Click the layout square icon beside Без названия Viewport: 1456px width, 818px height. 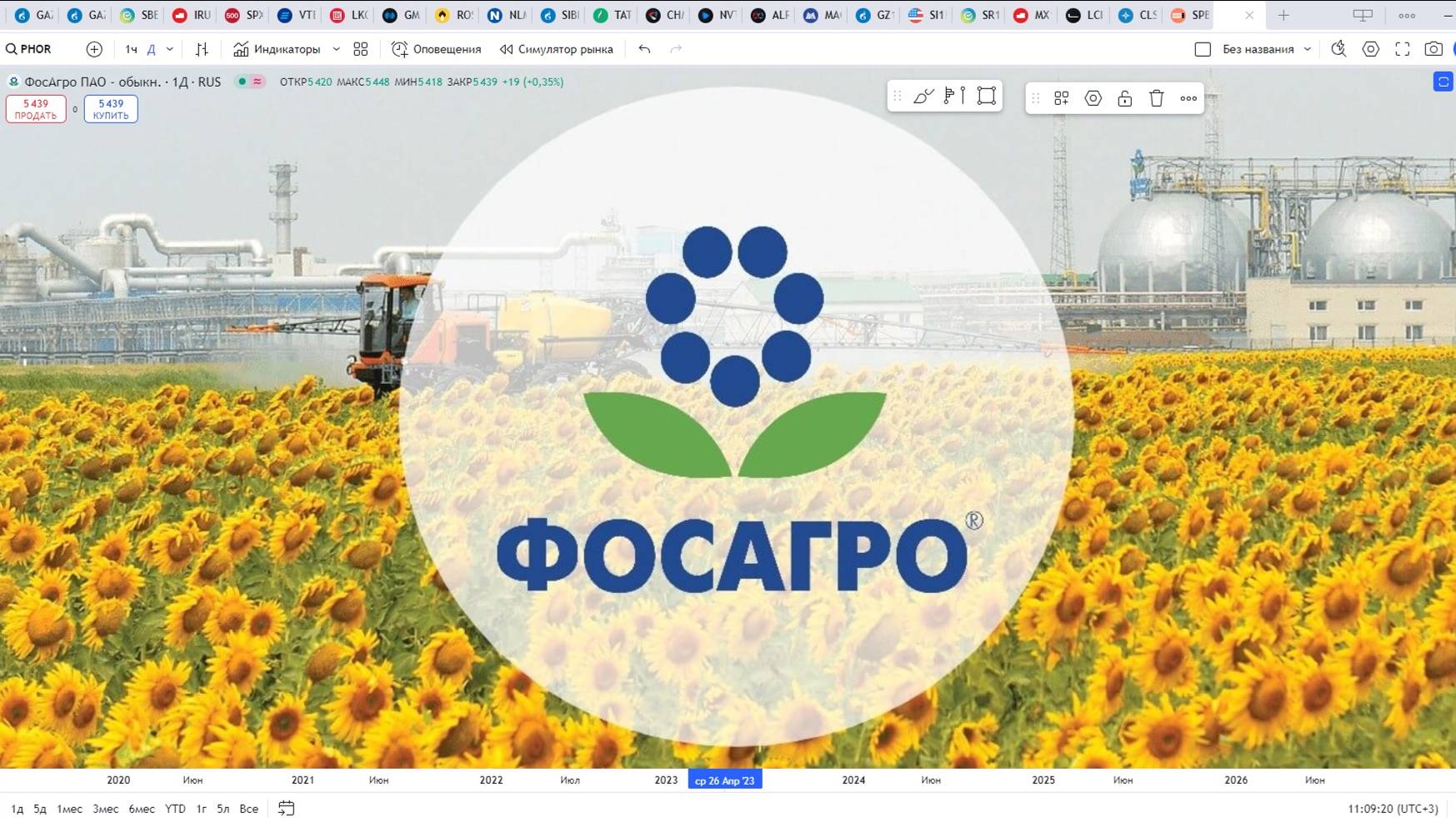tap(1203, 49)
